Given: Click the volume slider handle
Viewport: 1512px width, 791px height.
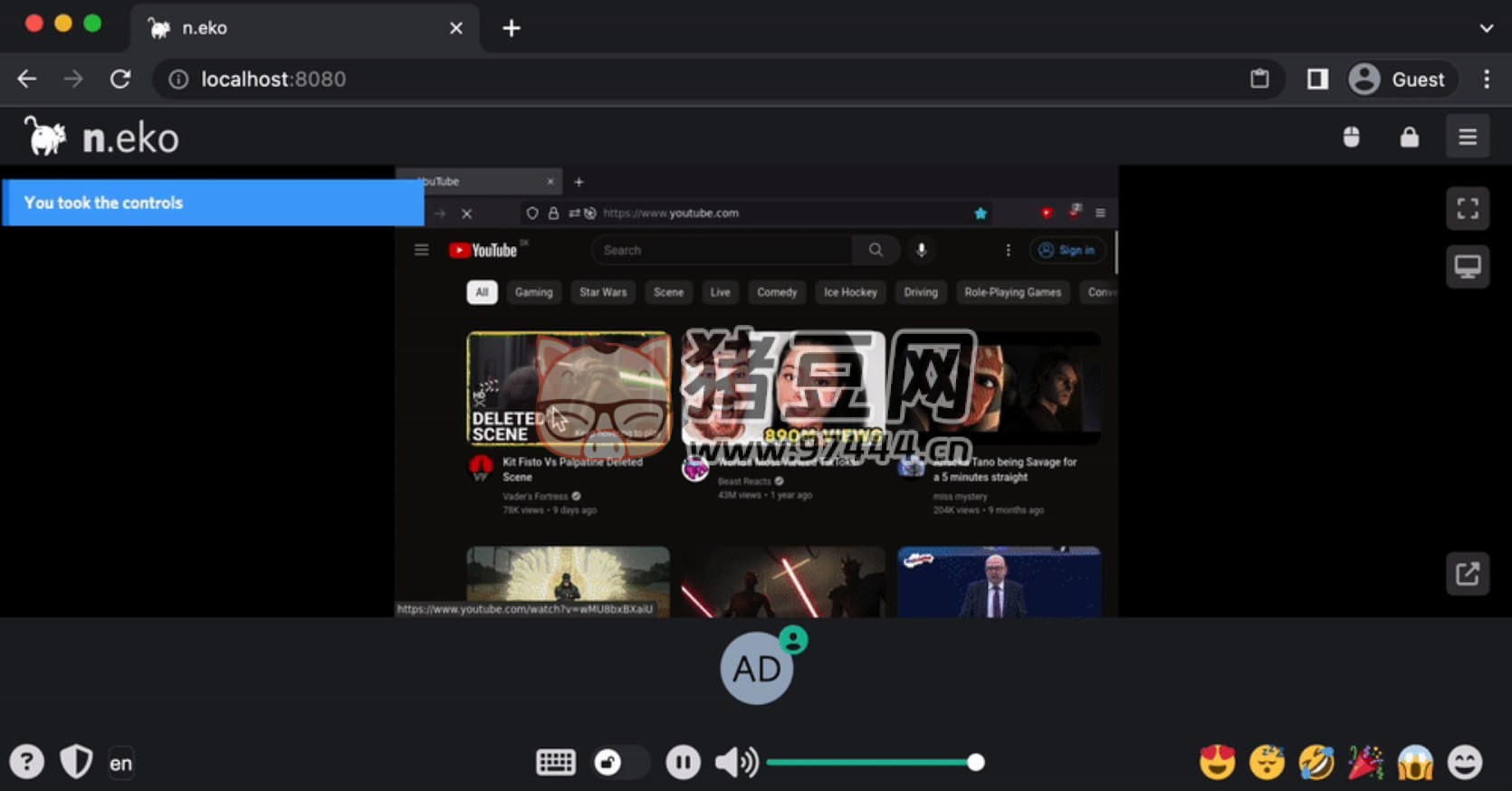Looking at the screenshot, I should click(x=975, y=763).
